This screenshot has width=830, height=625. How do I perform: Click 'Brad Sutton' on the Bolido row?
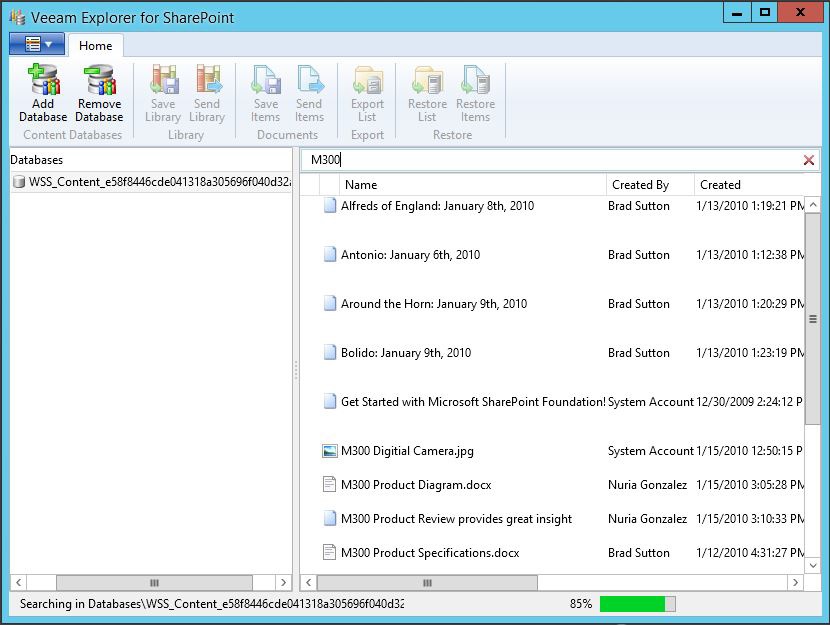[639, 353]
